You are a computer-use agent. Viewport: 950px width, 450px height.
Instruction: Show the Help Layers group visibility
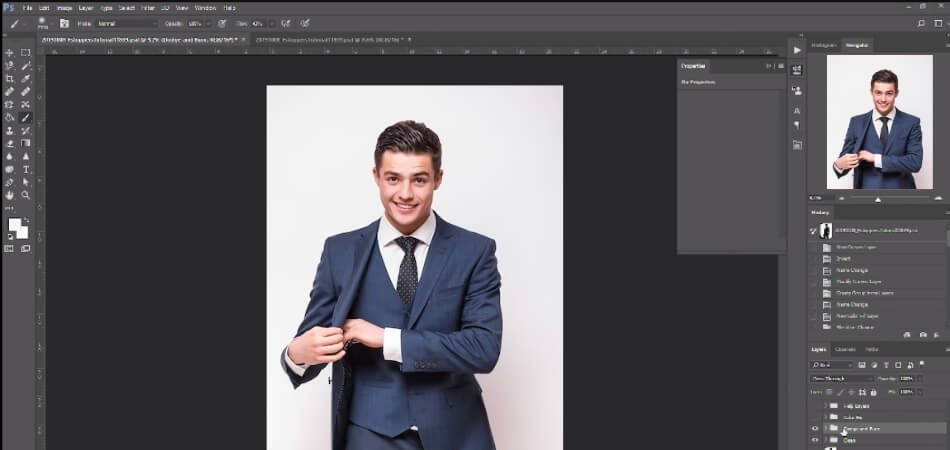coord(815,406)
